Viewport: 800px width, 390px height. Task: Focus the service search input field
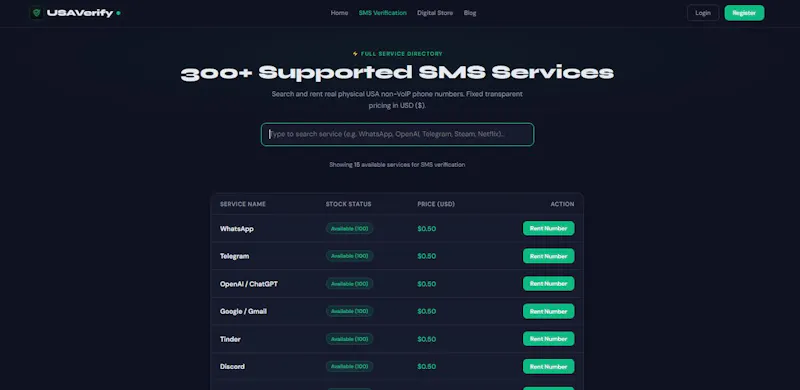(397, 134)
